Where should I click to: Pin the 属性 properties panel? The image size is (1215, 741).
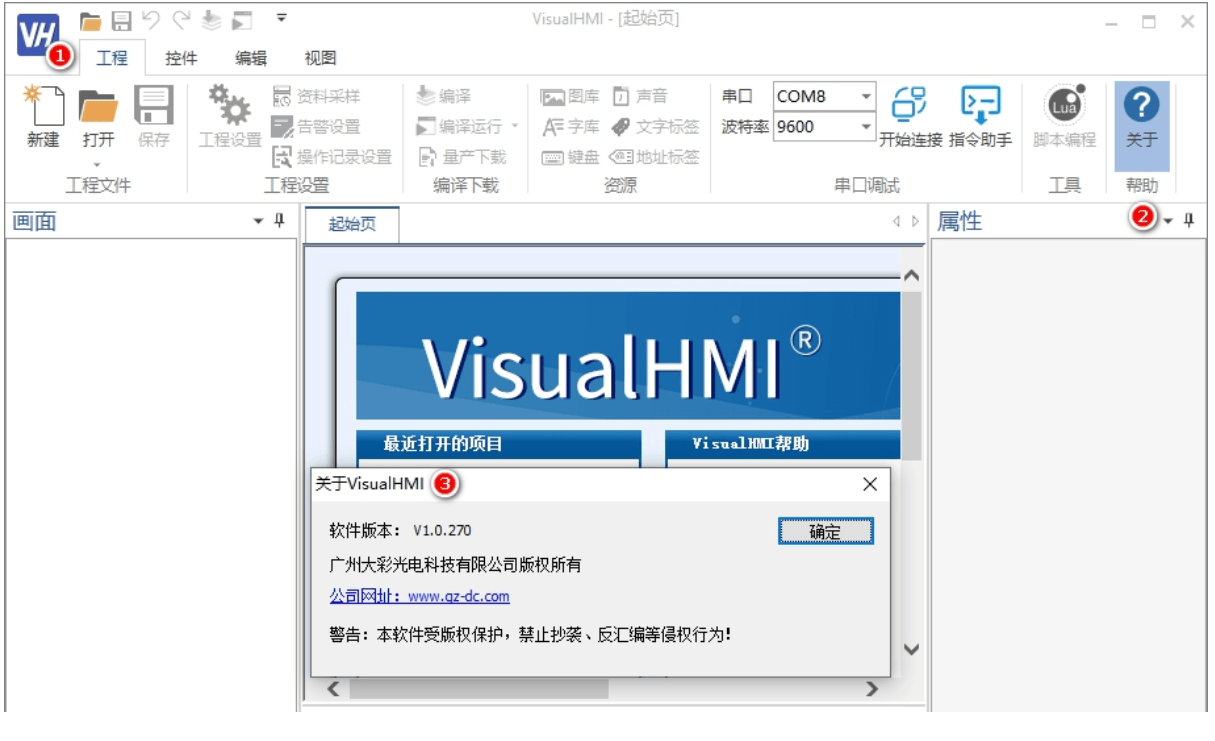point(1189,221)
